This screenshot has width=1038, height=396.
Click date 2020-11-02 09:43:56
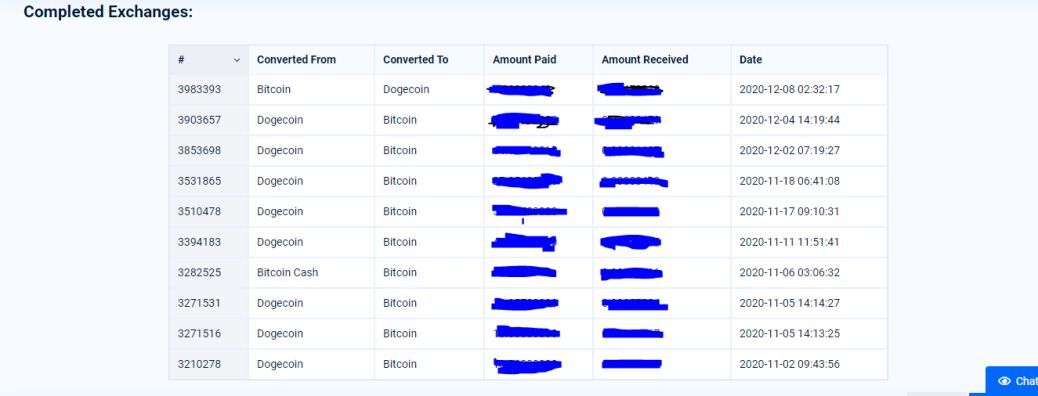[x=789, y=364]
